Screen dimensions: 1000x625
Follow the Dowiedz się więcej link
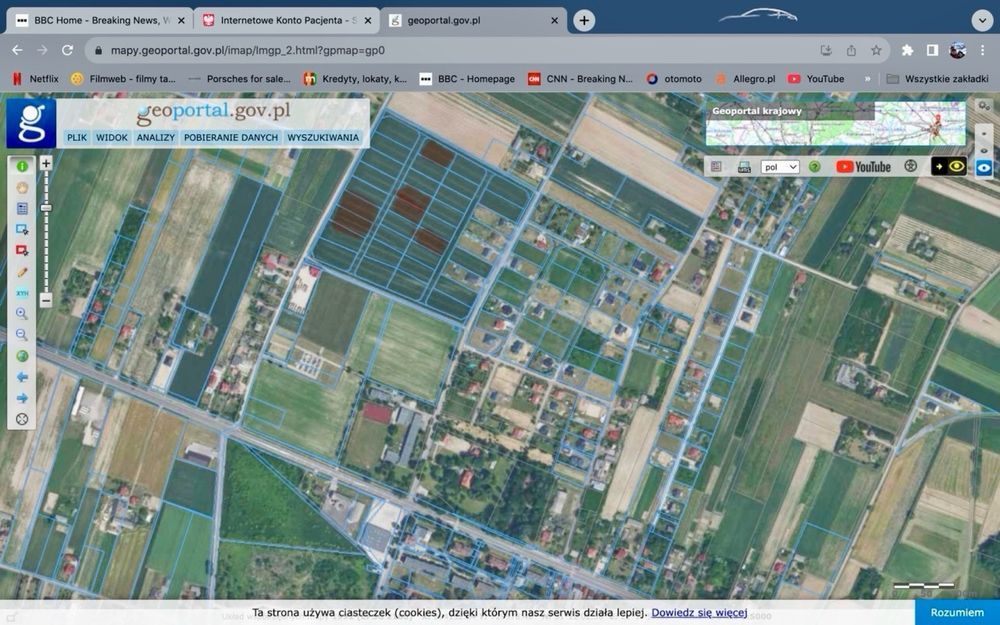[x=699, y=612]
